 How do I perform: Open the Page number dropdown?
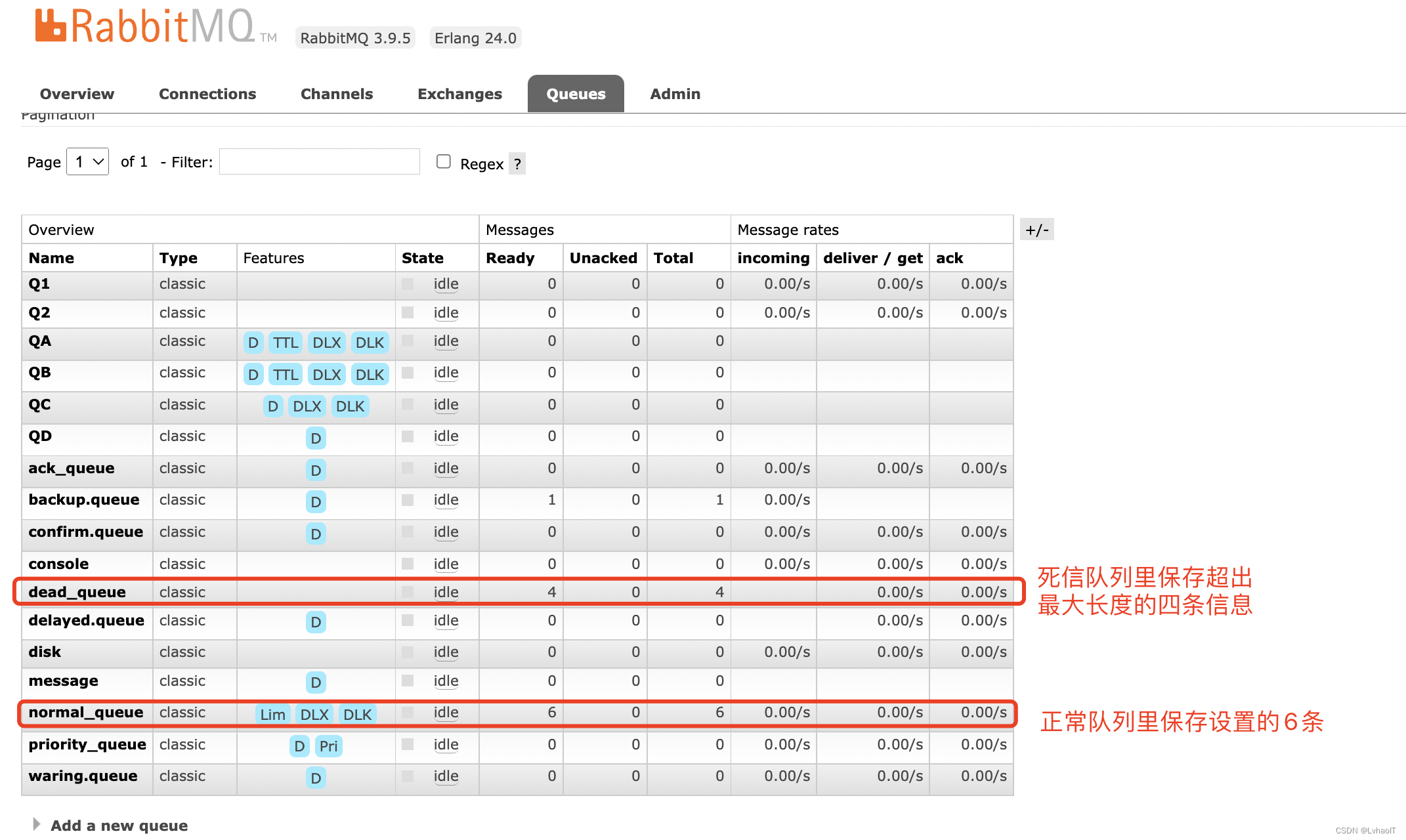[x=88, y=164]
